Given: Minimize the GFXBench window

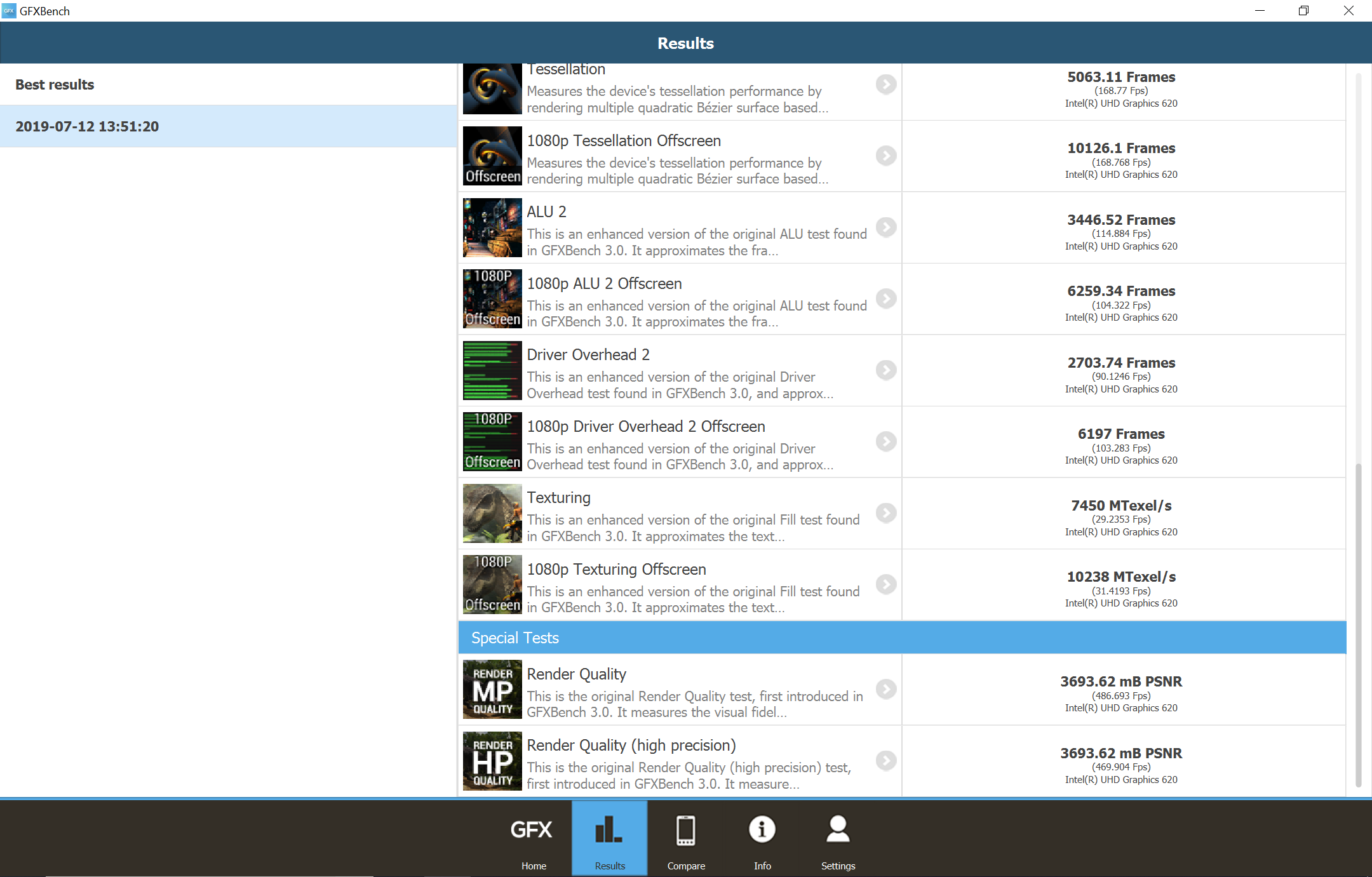Looking at the screenshot, I should tap(1260, 11).
